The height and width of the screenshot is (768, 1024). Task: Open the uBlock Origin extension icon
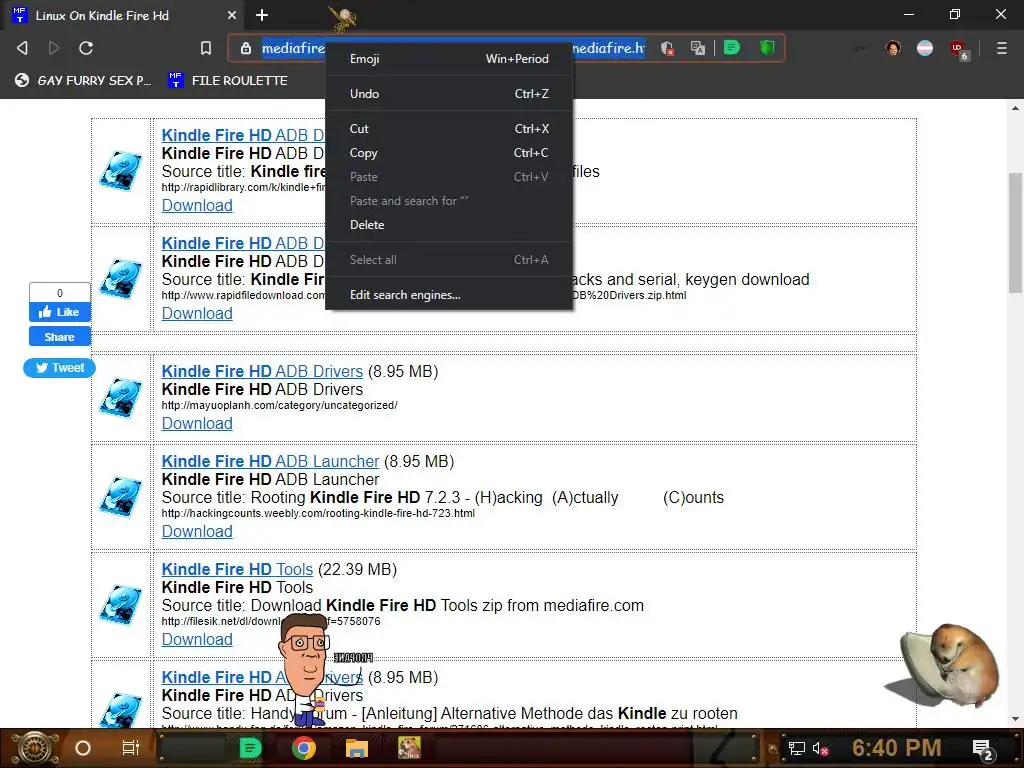pos(959,50)
